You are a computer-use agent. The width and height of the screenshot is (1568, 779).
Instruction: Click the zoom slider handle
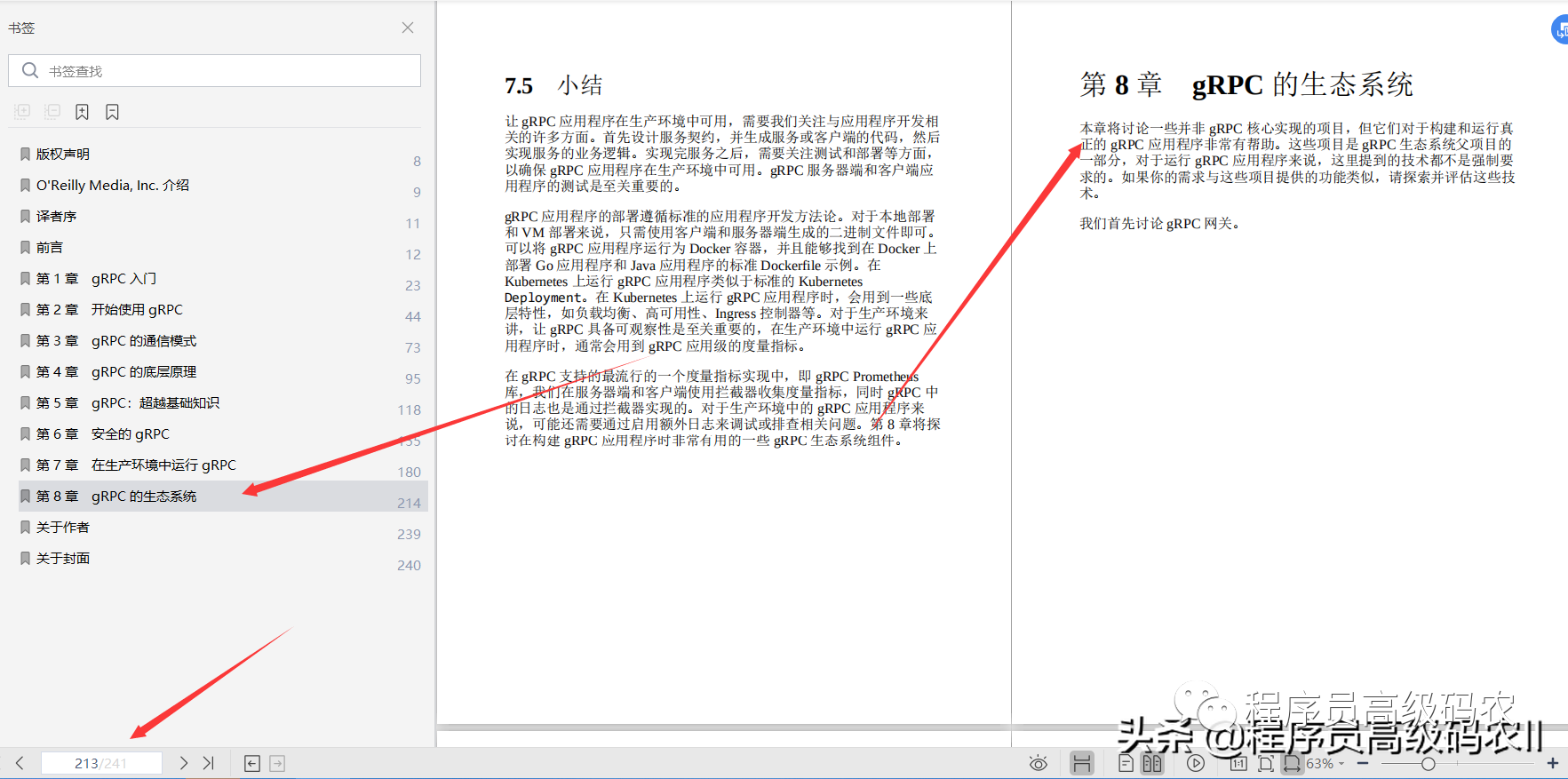1429,764
